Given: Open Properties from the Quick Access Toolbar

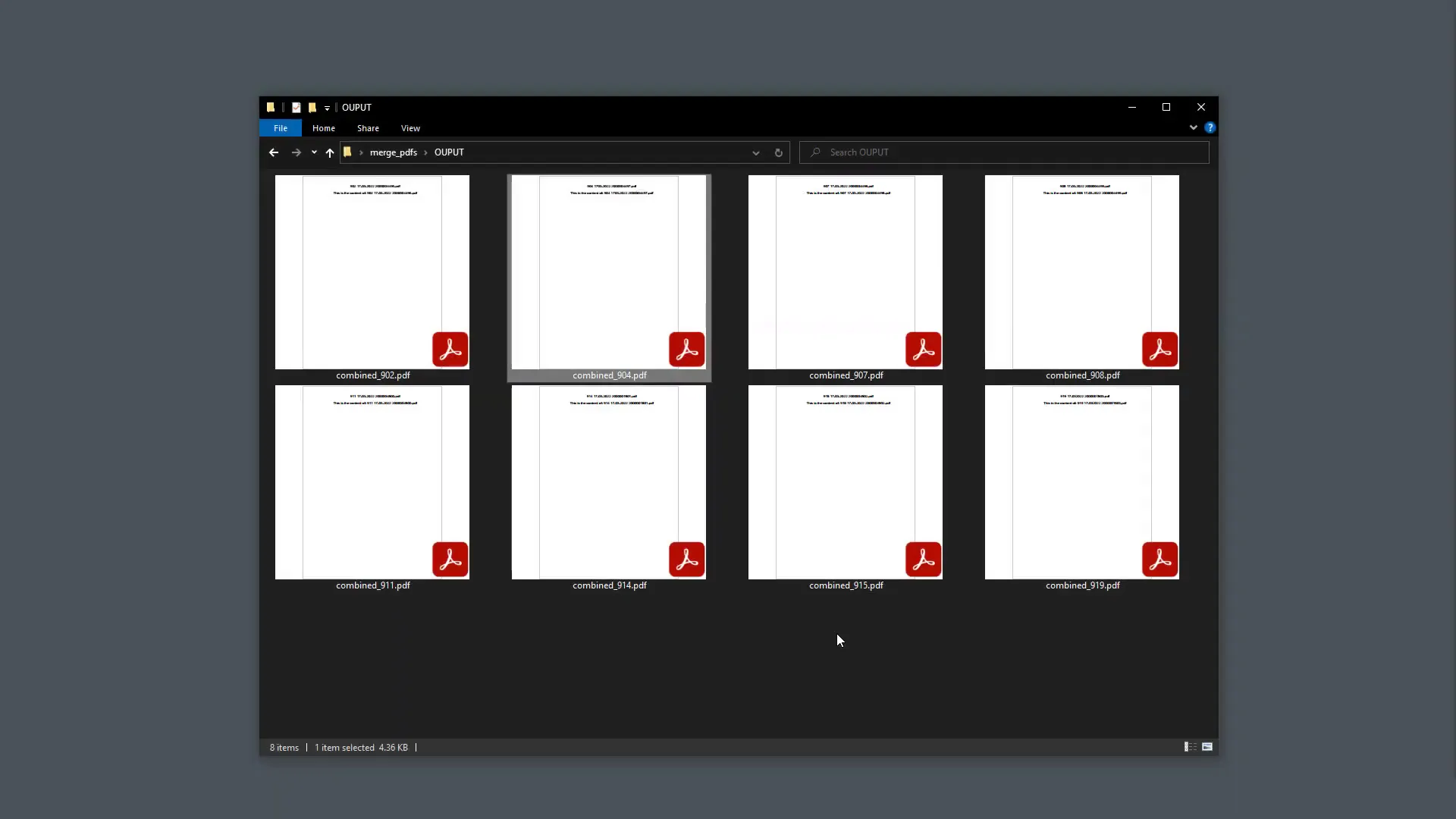Looking at the screenshot, I should point(296,107).
